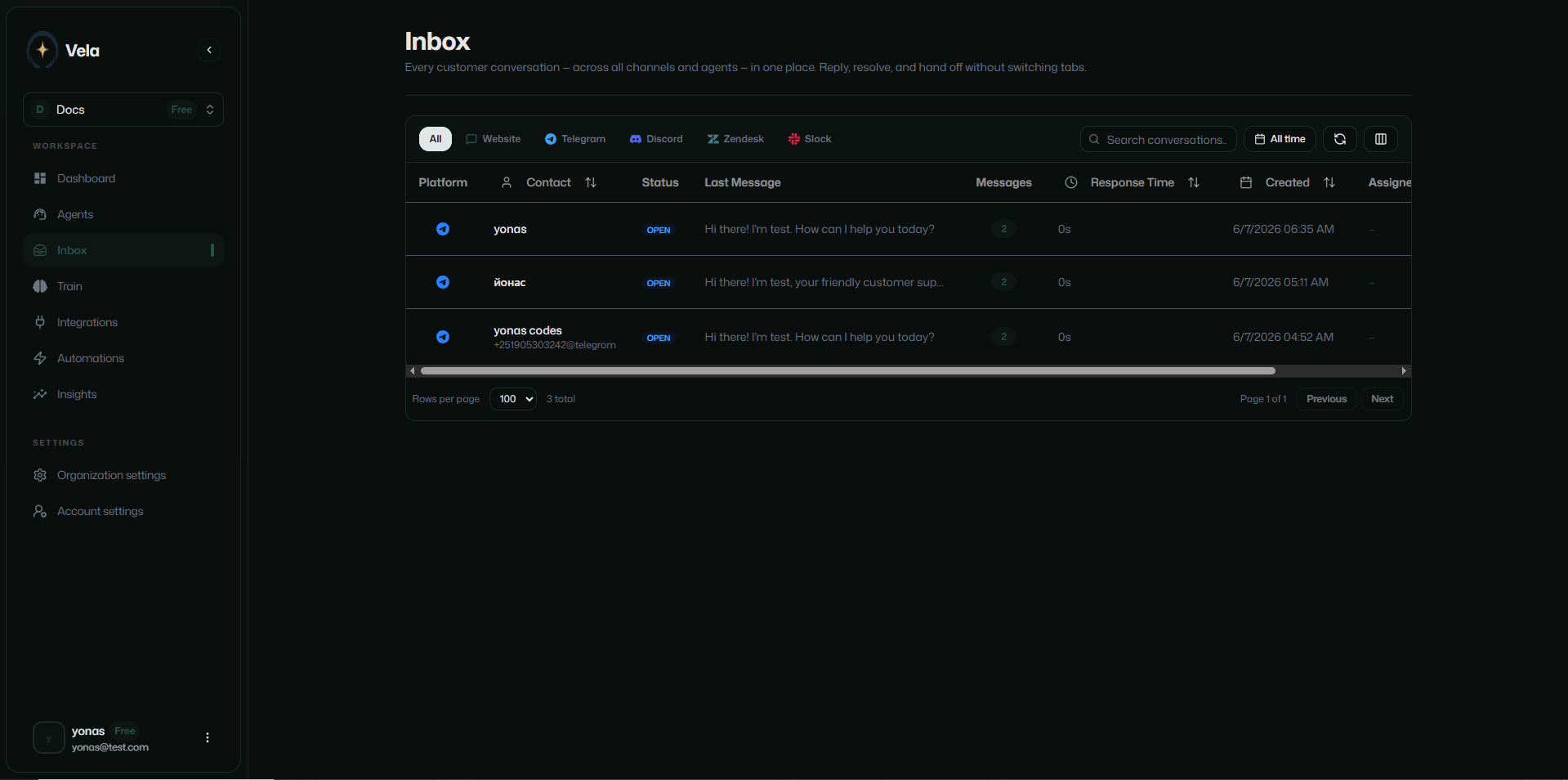The height and width of the screenshot is (780, 1568).
Task: Open conversation from contact yonas
Action: tap(510, 229)
